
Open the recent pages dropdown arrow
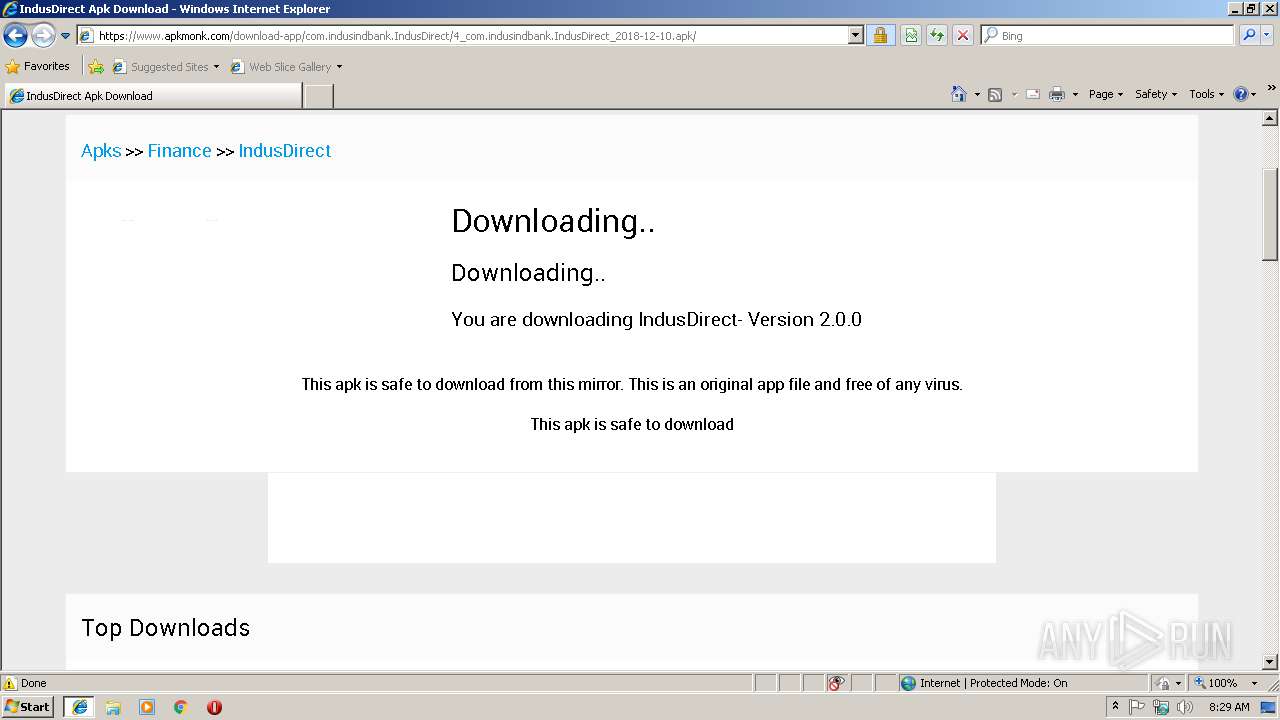pos(66,36)
